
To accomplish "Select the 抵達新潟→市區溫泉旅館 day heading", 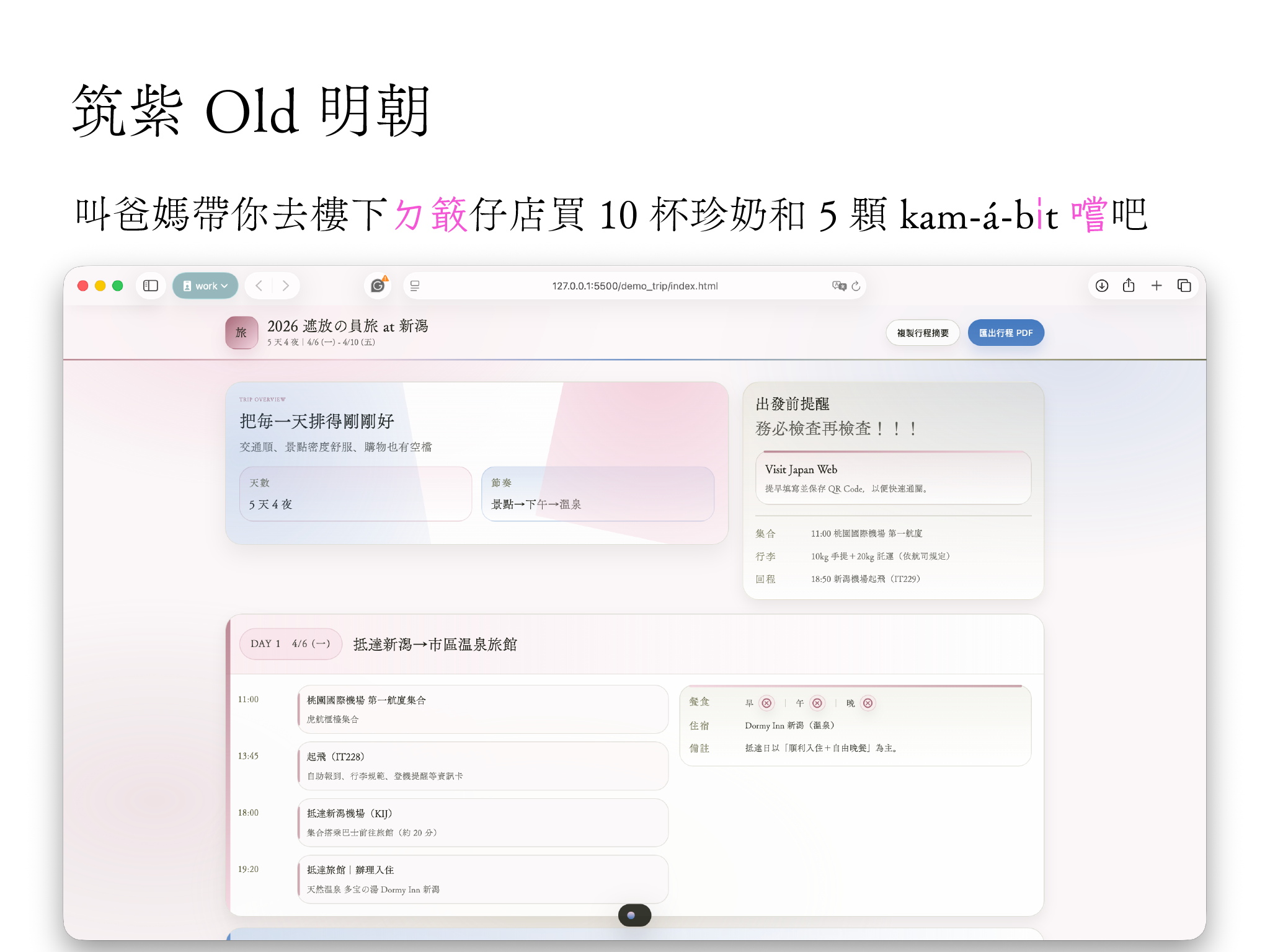I will (436, 643).
